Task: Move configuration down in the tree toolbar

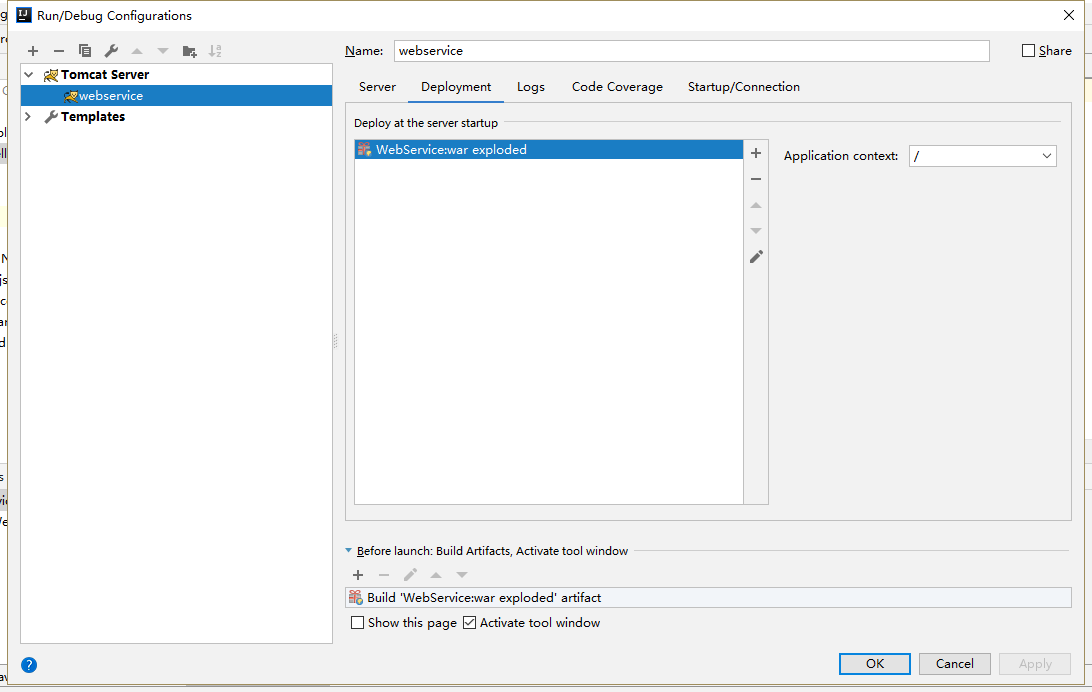Action: tap(163, 51)
